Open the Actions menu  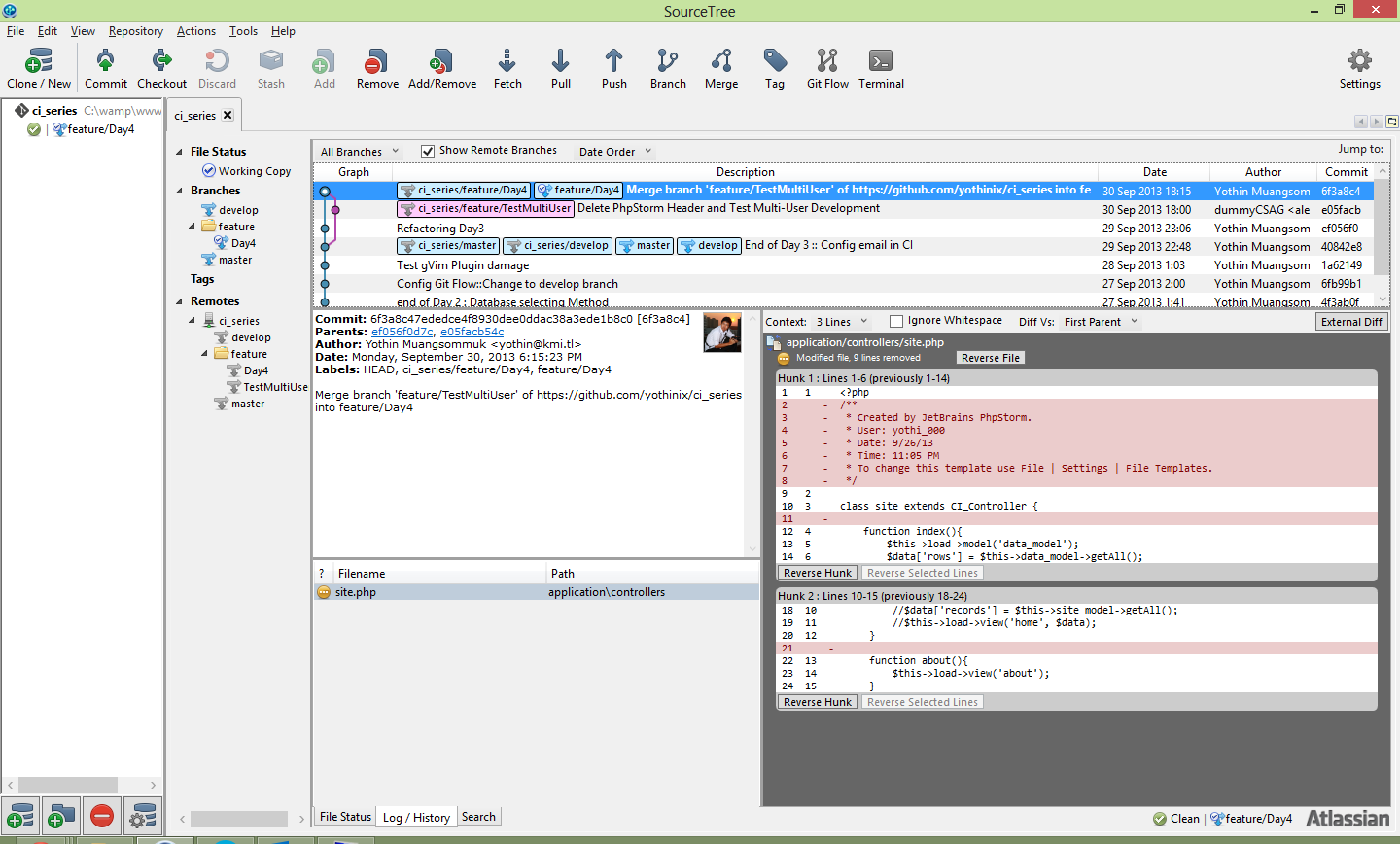tap(196, 31)
